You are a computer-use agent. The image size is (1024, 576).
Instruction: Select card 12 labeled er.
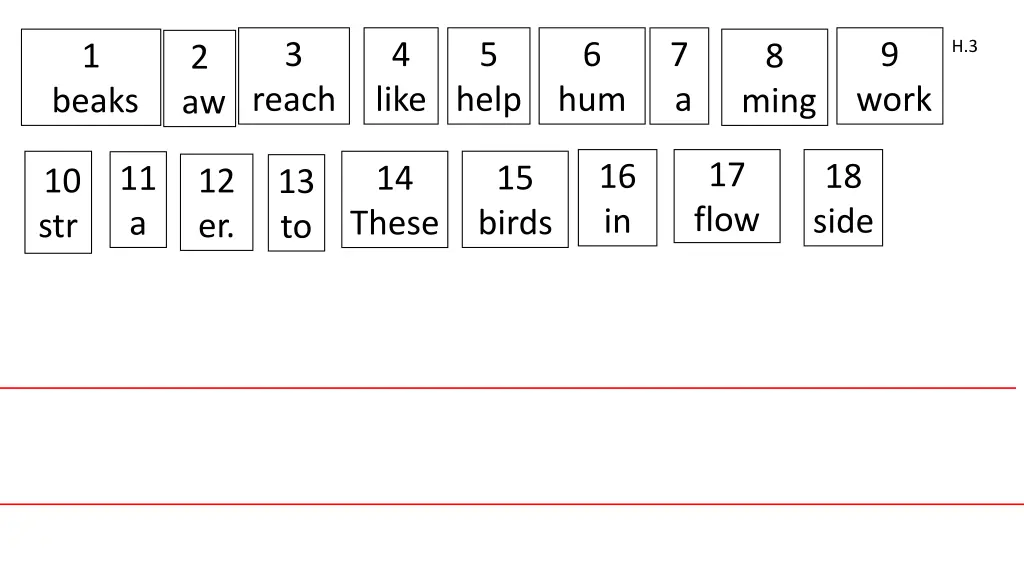[216, 203]
